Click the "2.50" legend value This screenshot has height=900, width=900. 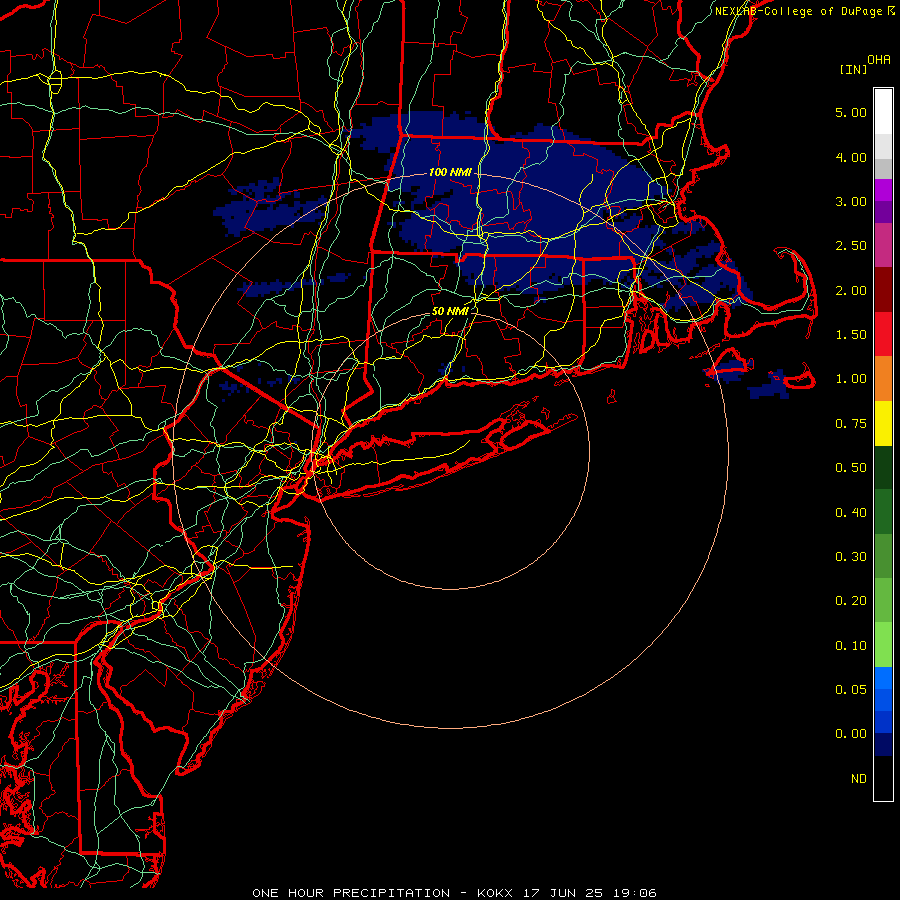pos(851,246)
